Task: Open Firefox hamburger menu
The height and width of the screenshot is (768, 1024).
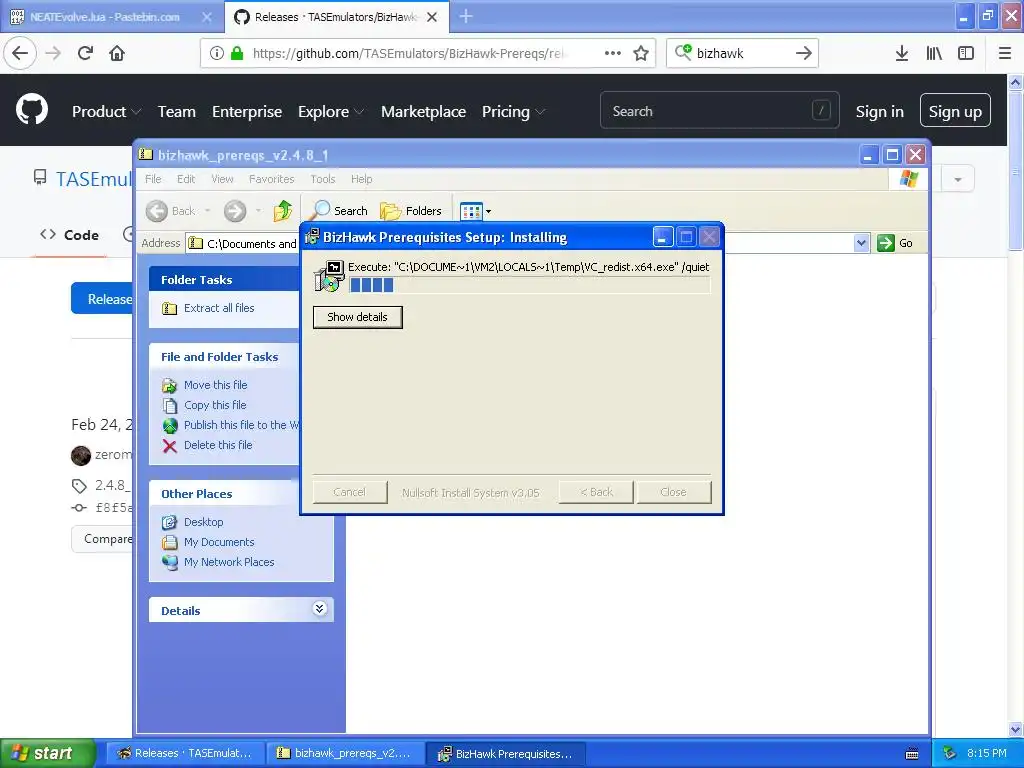Action: pyautogui.click(x=1005, y=53)
